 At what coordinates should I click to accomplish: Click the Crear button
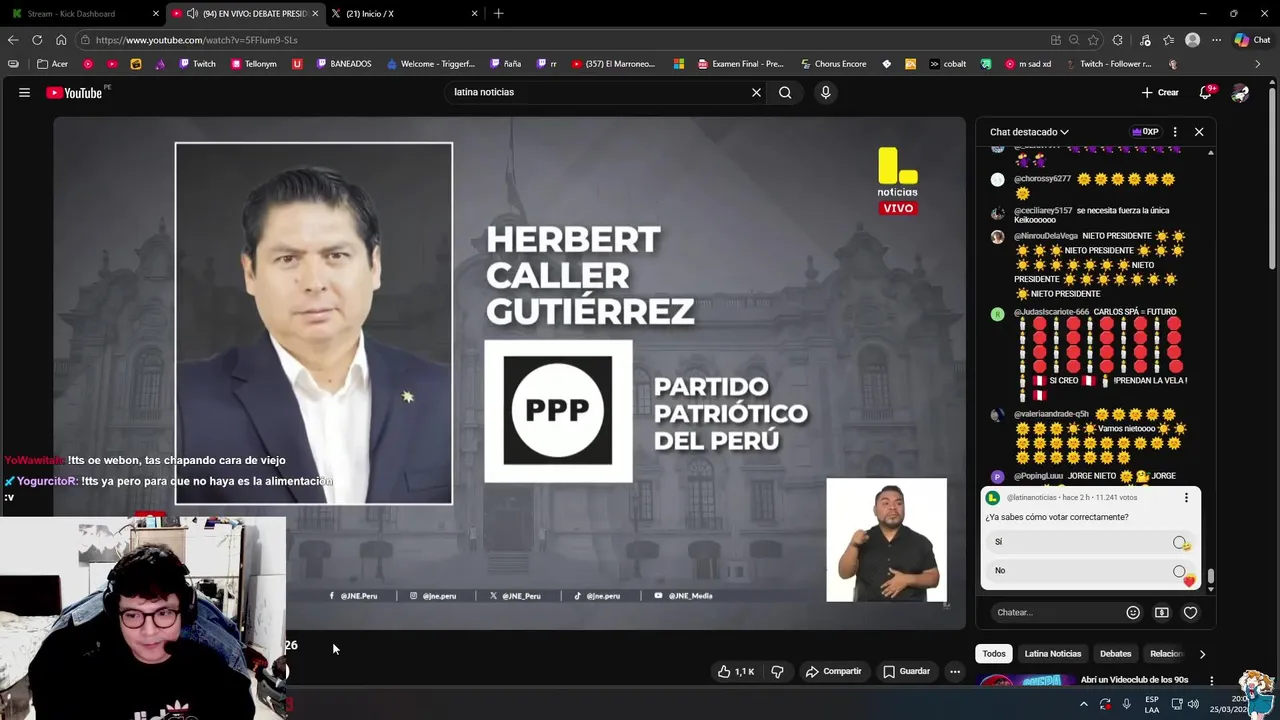tap(1160, 92)
